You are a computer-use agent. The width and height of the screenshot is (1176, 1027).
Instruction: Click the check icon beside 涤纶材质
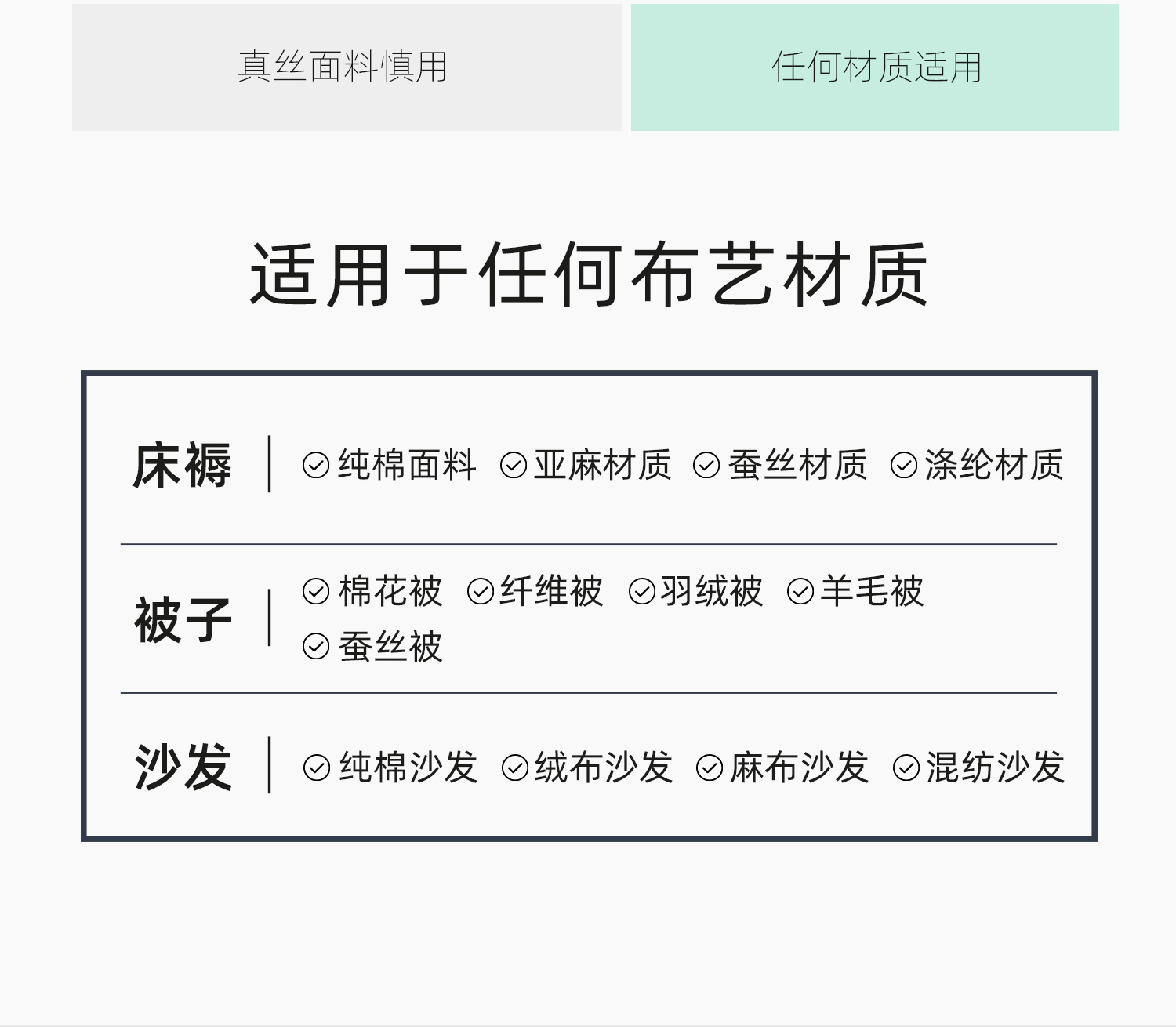tap(904, 466)
